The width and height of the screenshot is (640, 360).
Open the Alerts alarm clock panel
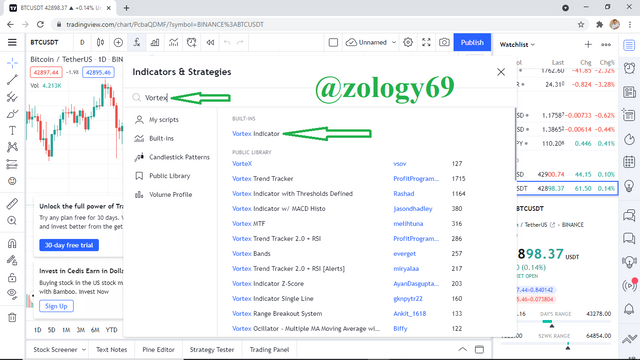pyautogui.click(x=629, y=68)
